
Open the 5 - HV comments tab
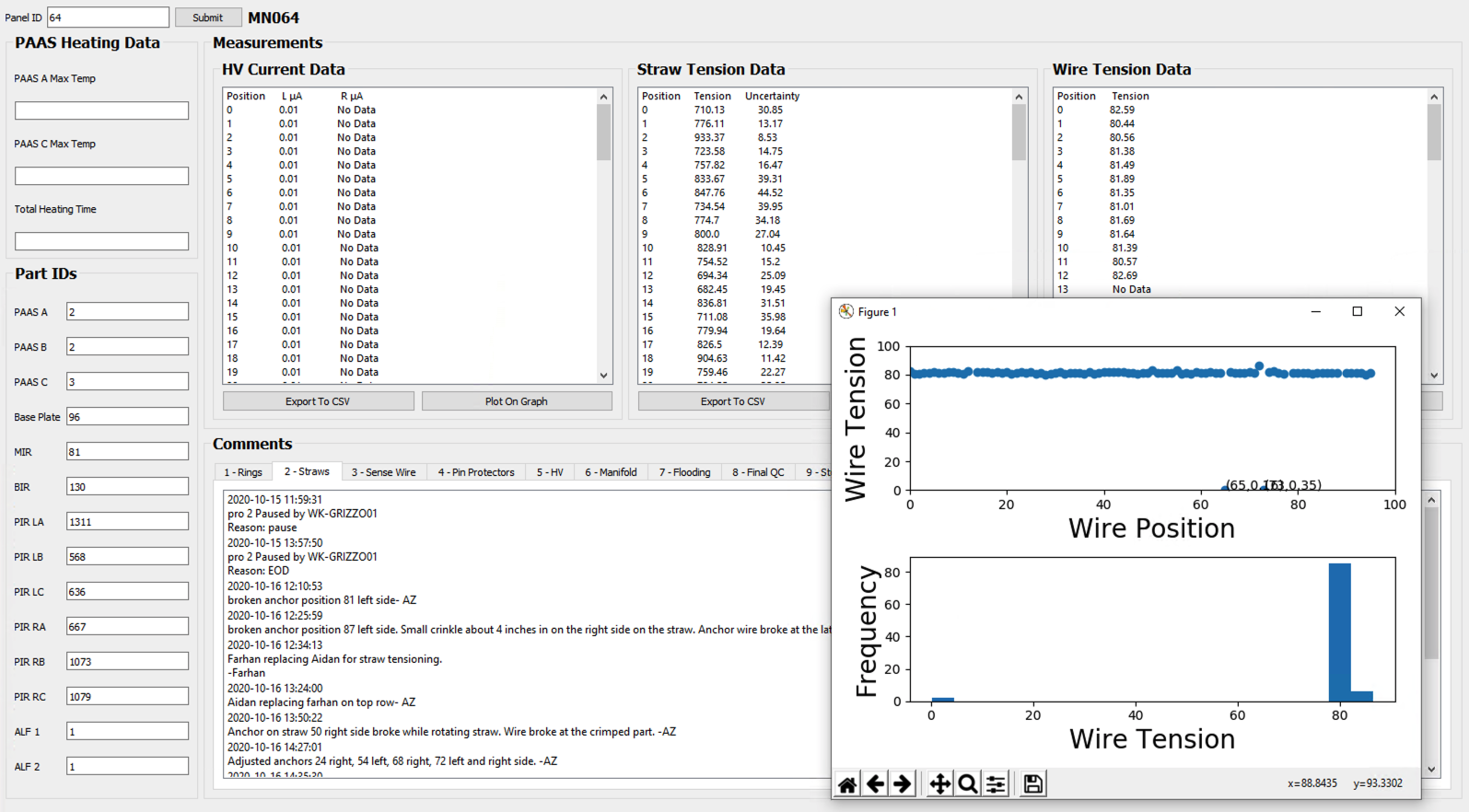pos(550,472)
